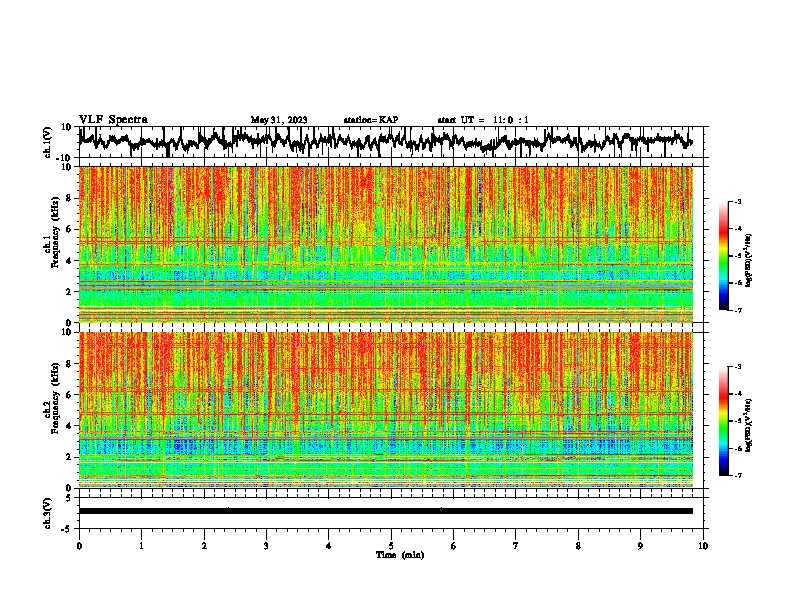Click the '5' tick on ch.3 voltage axis
Screen dimensions: 792x612
69,498
